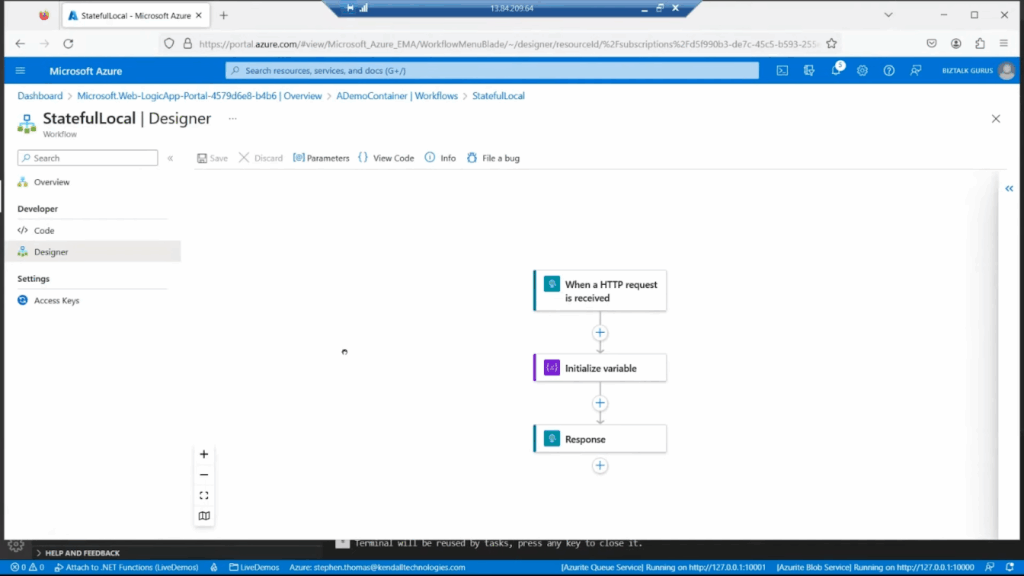Open the Azure portal hamburger menu

20,71
